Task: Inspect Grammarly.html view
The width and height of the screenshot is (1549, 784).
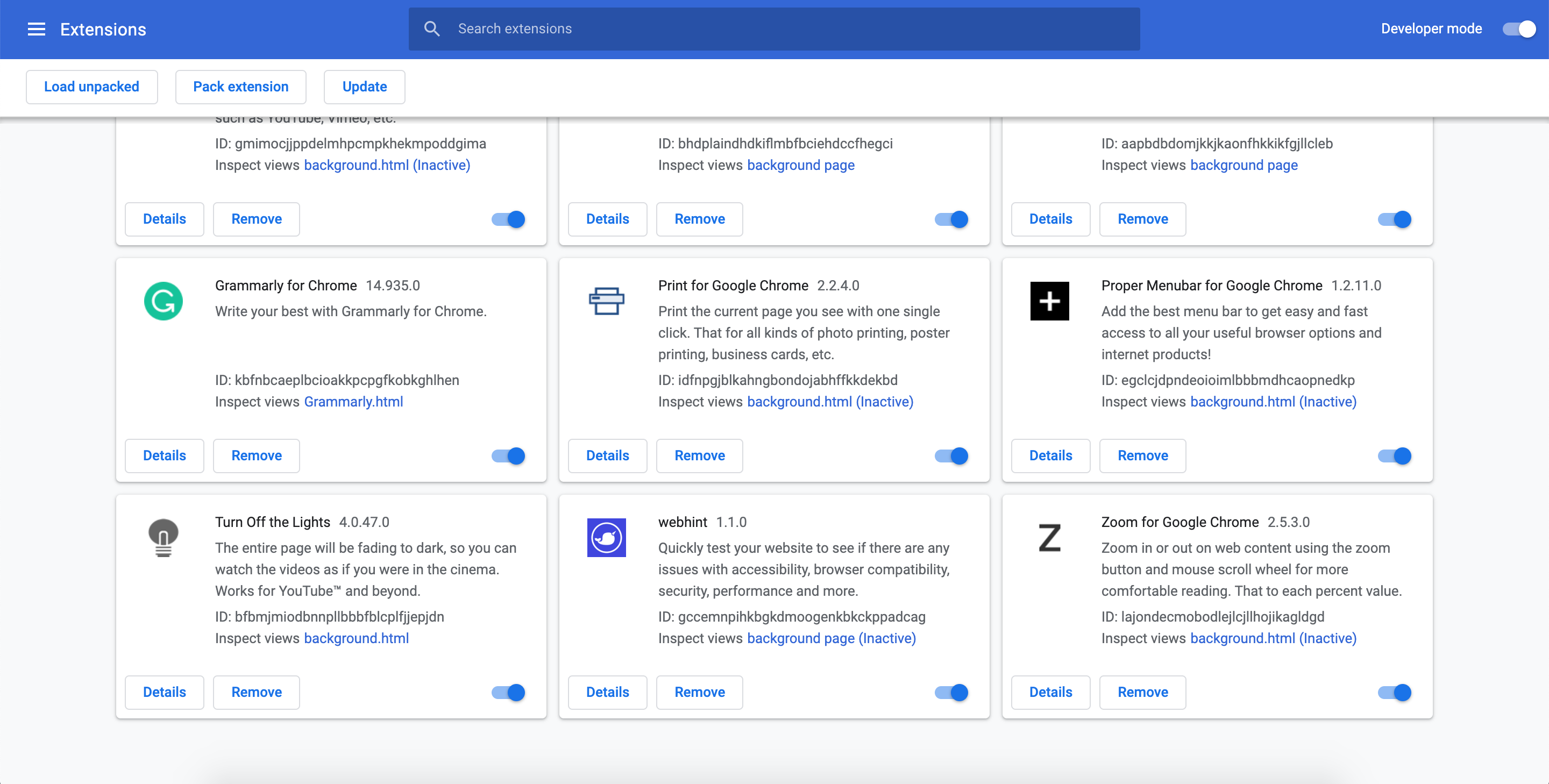Action: pos(353,402)
